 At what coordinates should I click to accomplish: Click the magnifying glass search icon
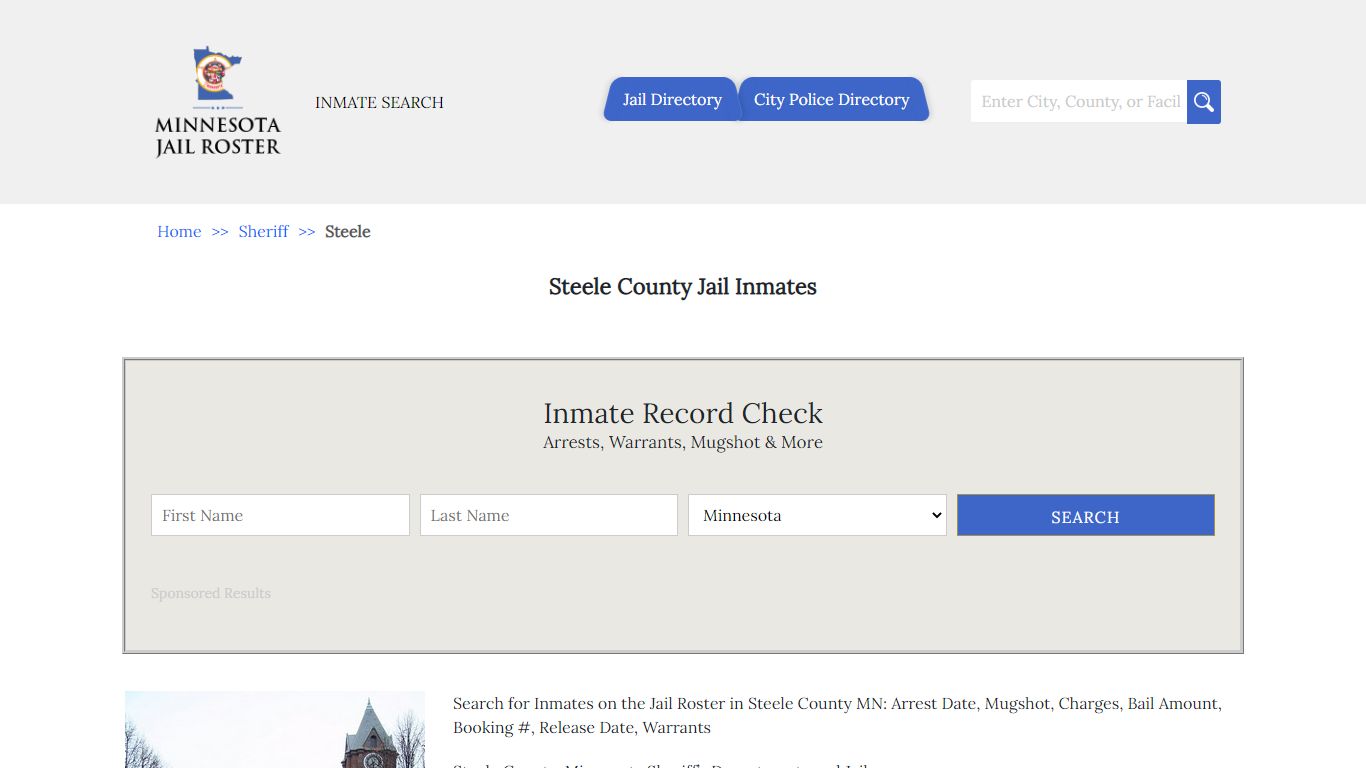[x=1204, y=102]
